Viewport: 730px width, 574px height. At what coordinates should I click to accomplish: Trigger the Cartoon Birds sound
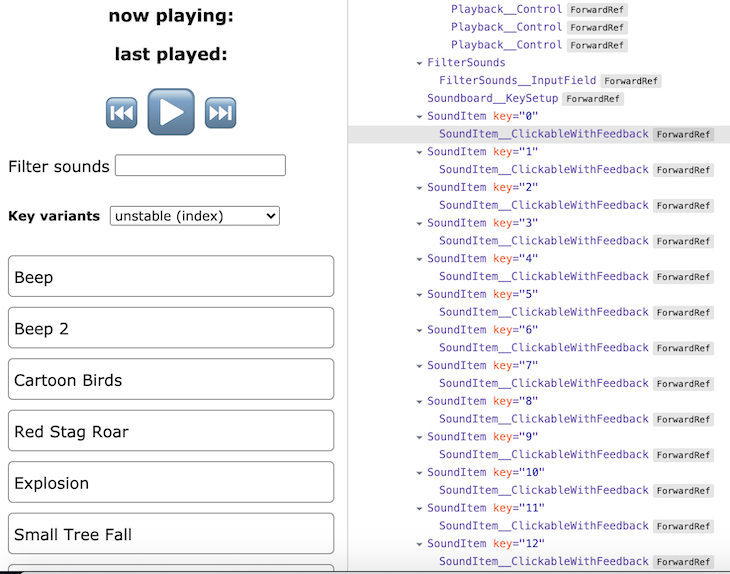tap(171, 380)
